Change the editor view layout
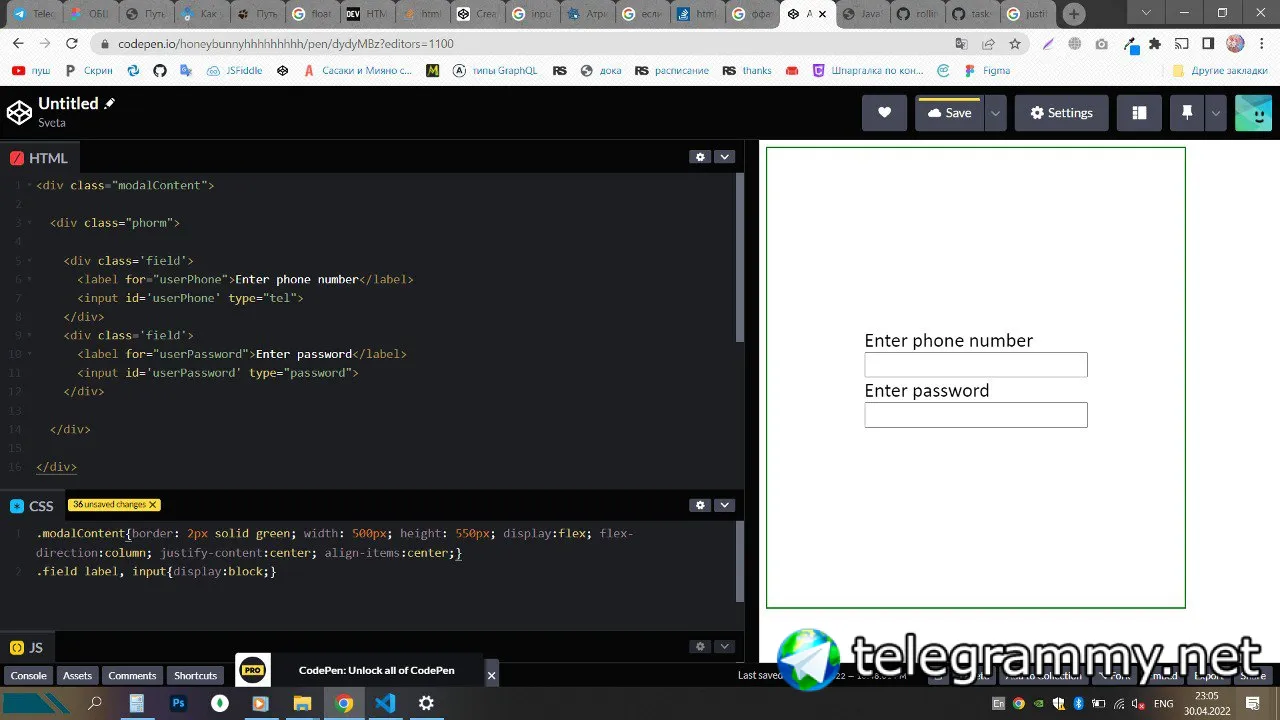 point(1139,113)
